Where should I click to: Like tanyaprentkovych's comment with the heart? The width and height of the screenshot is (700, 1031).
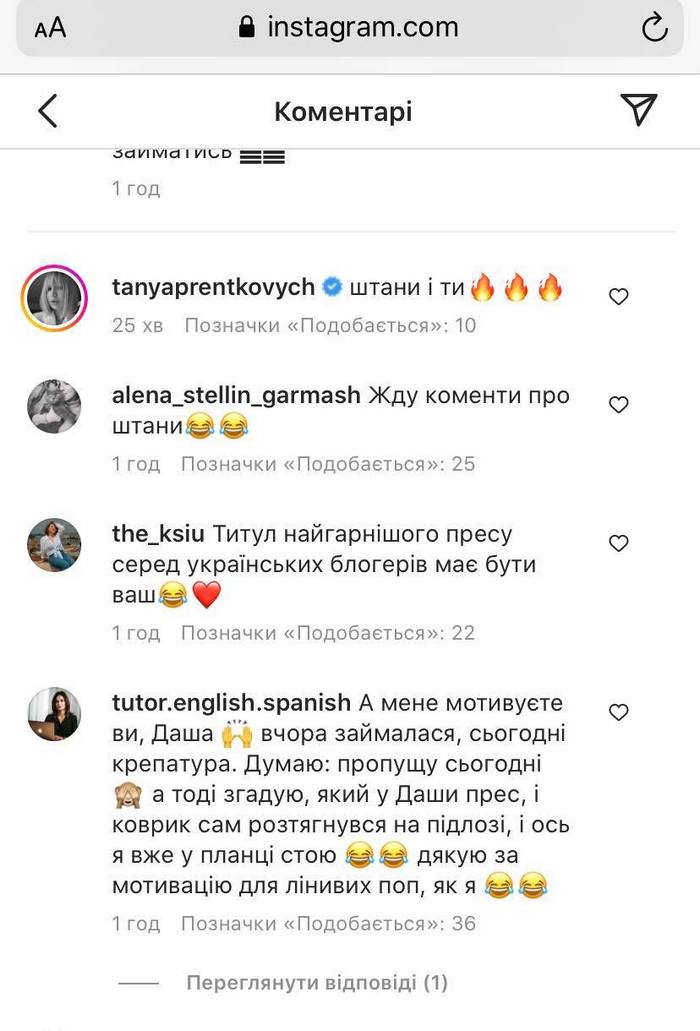click(619, 296)
